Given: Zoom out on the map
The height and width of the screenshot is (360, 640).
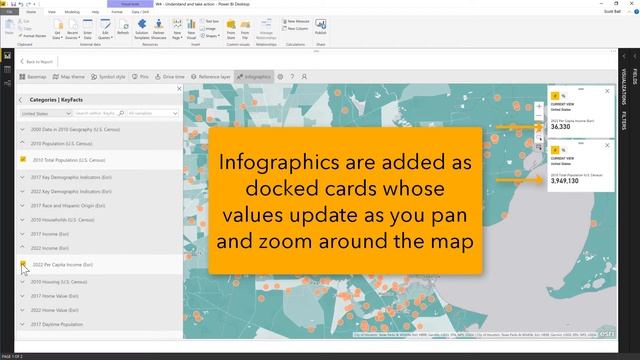Looking at the screenshot, I should pyautogui.click(x=539, y=116).
